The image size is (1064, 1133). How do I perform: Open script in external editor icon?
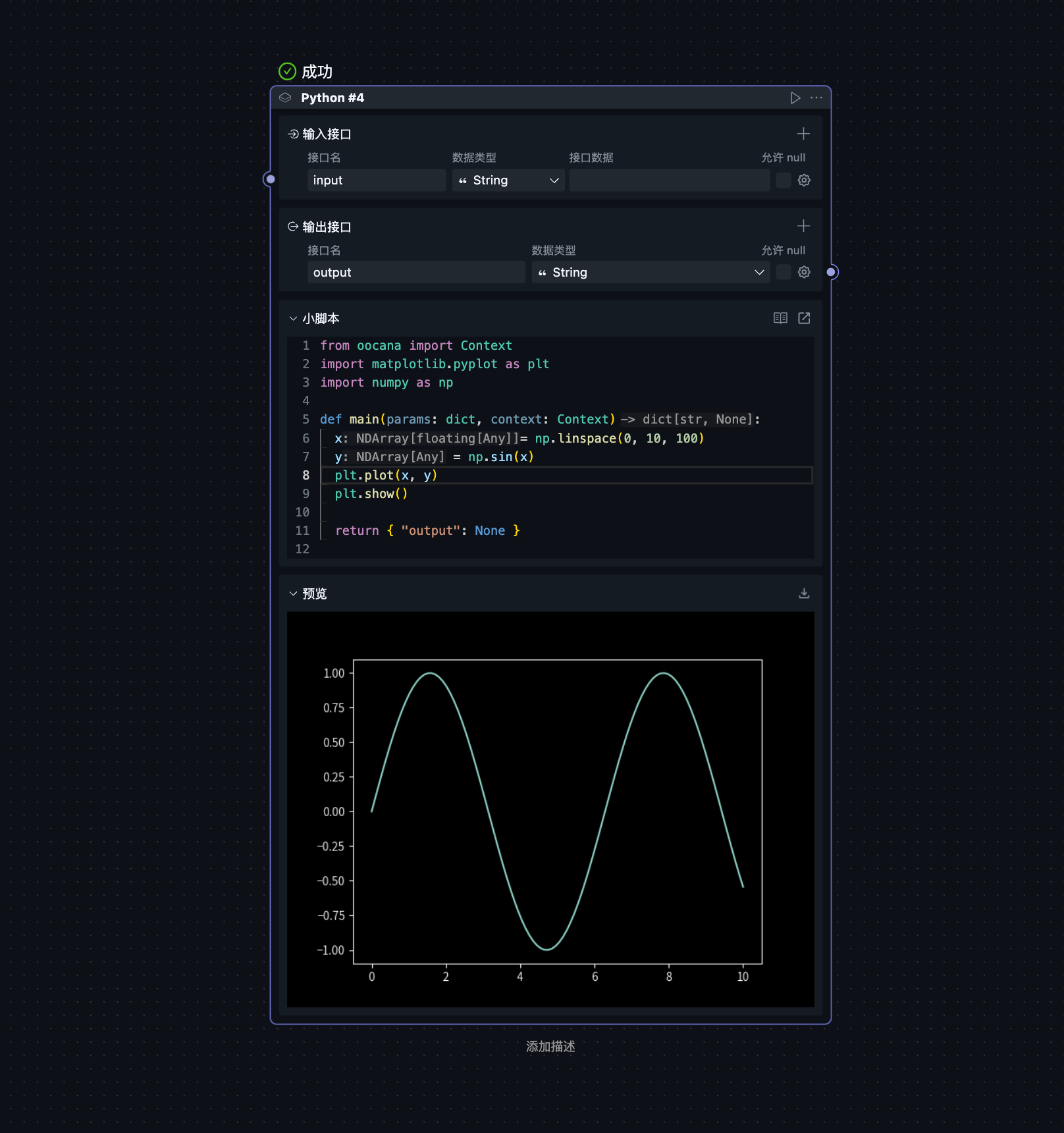point(804,318)
